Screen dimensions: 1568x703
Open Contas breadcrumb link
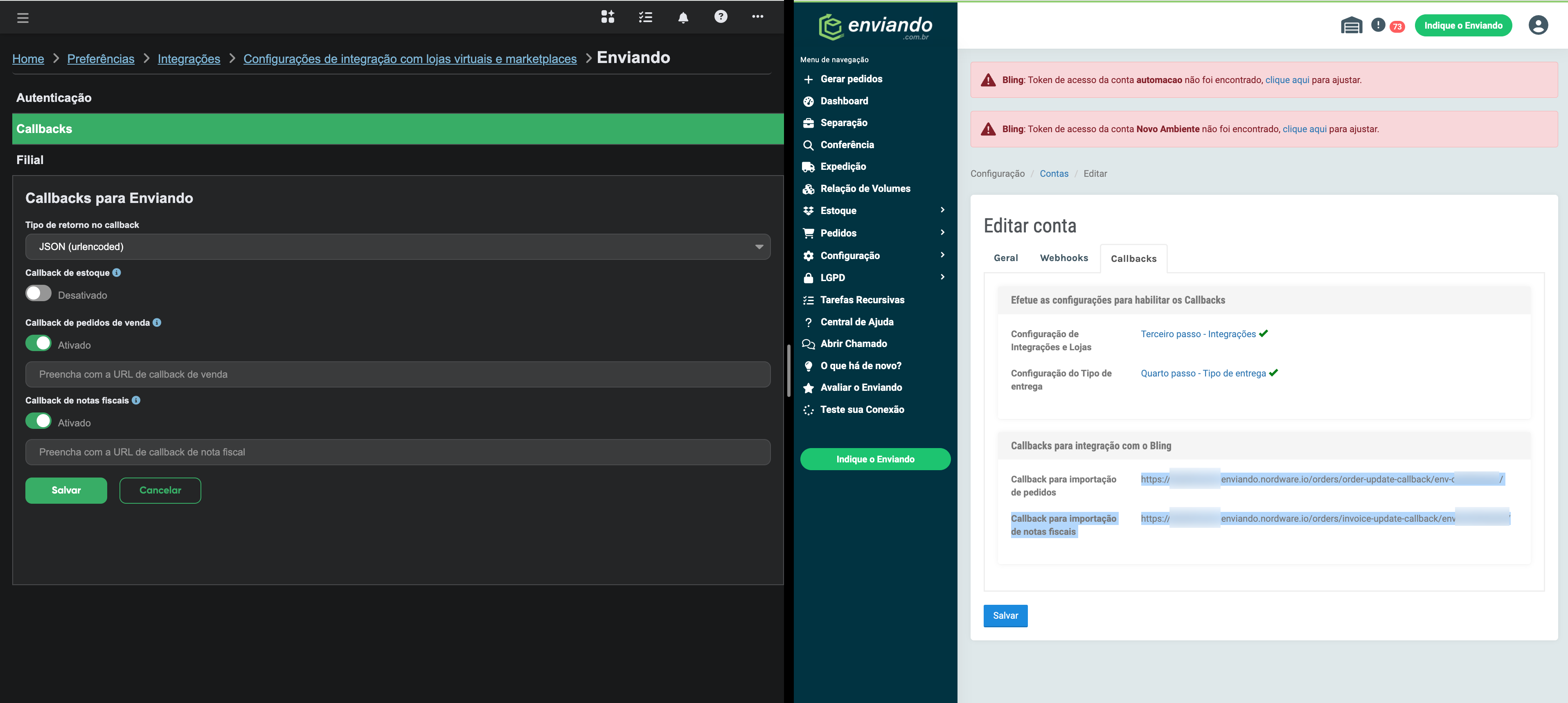click(x=1054, y=174)
